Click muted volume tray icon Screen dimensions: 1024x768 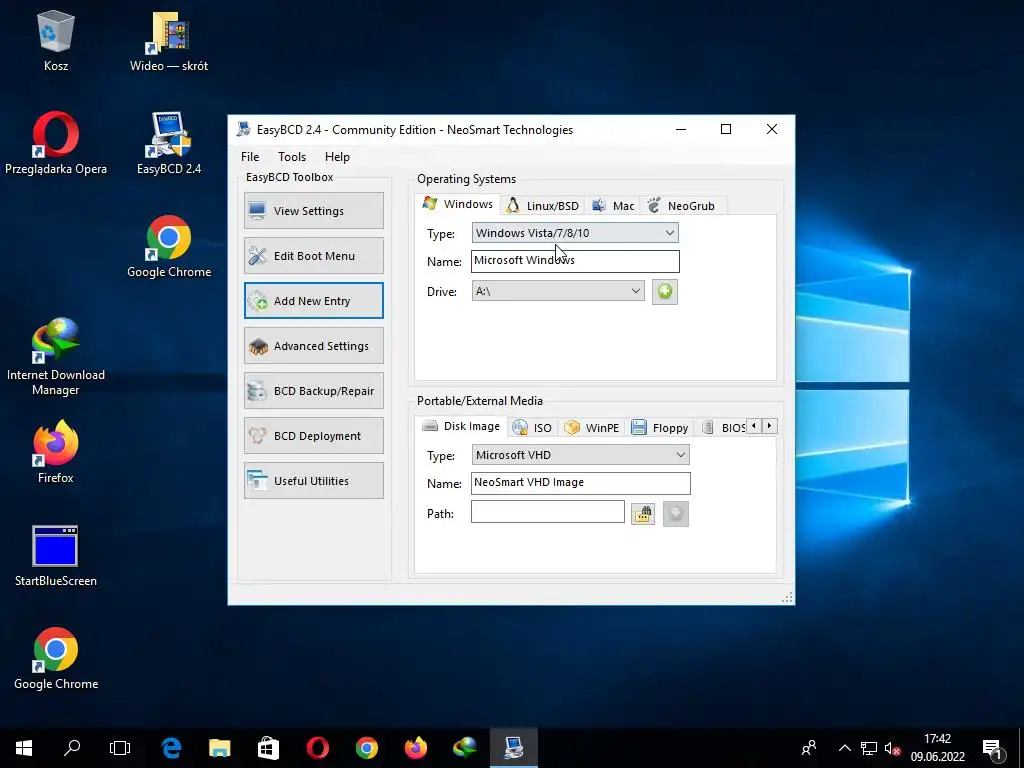[x=892, y=748]
